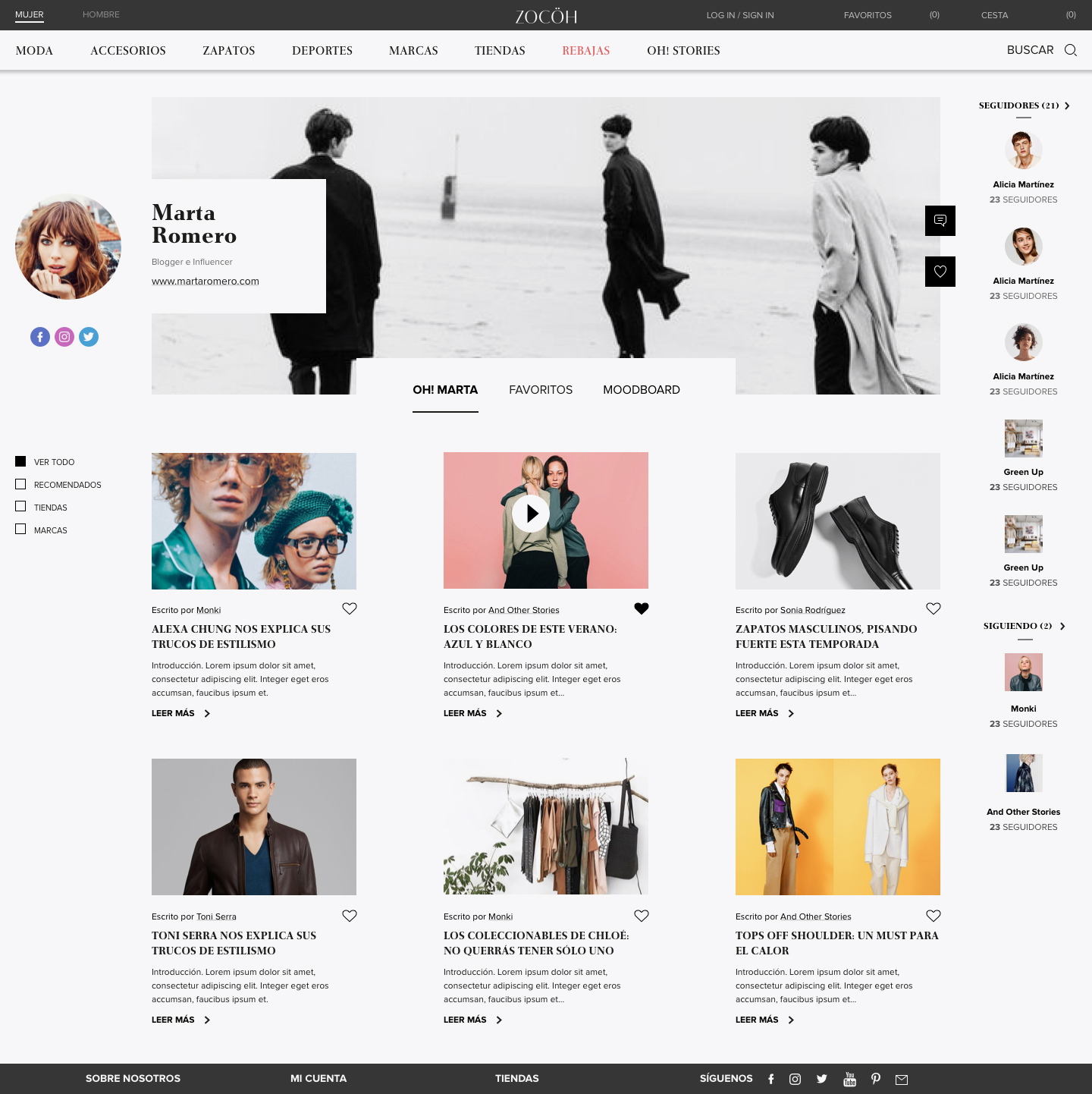Open footer YouTube icon
The width and height of the screenshot is (1092, 1094).
849,1079
